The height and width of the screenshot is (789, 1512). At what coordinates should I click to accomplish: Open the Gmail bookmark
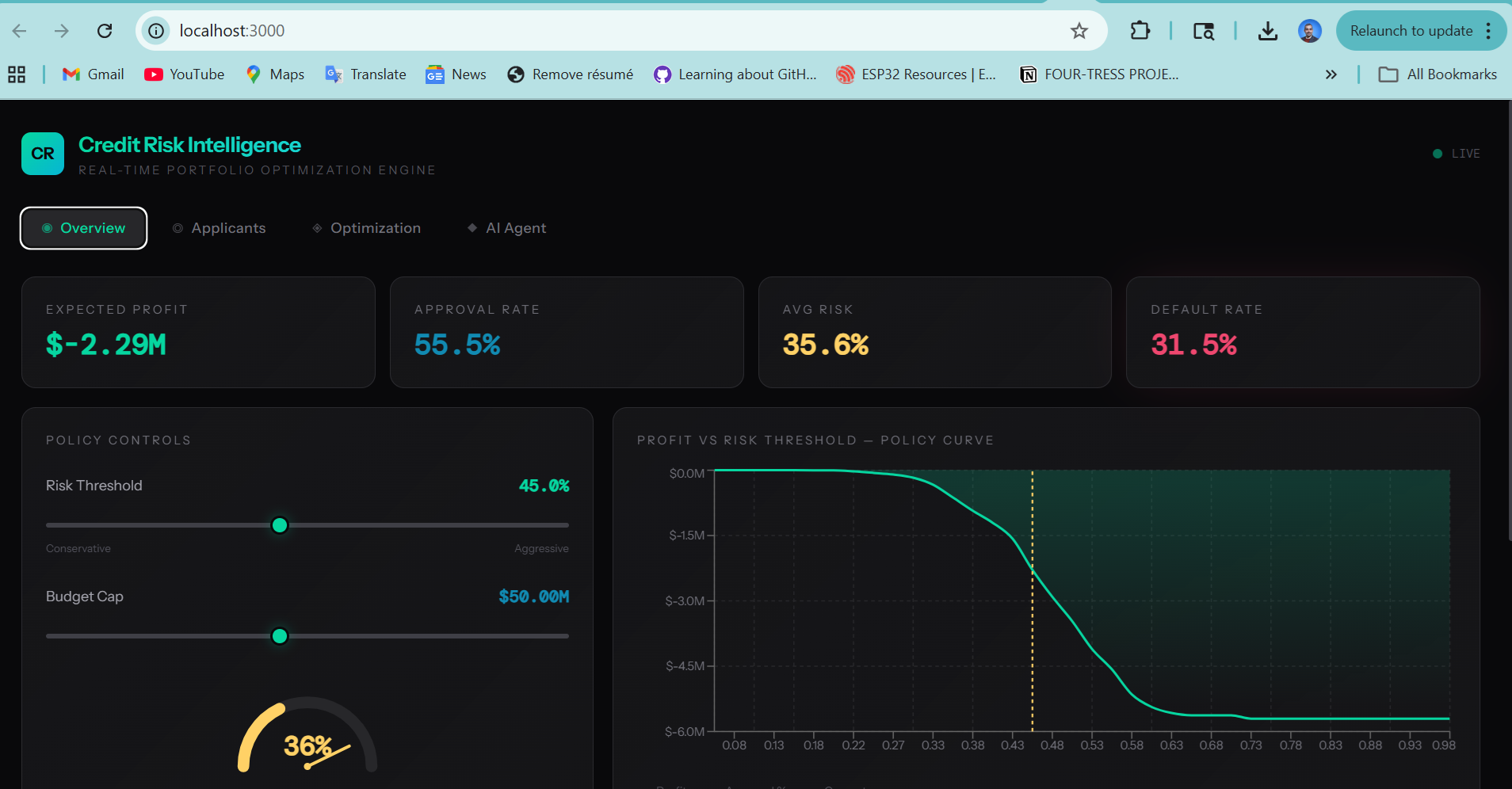point(94,74)
